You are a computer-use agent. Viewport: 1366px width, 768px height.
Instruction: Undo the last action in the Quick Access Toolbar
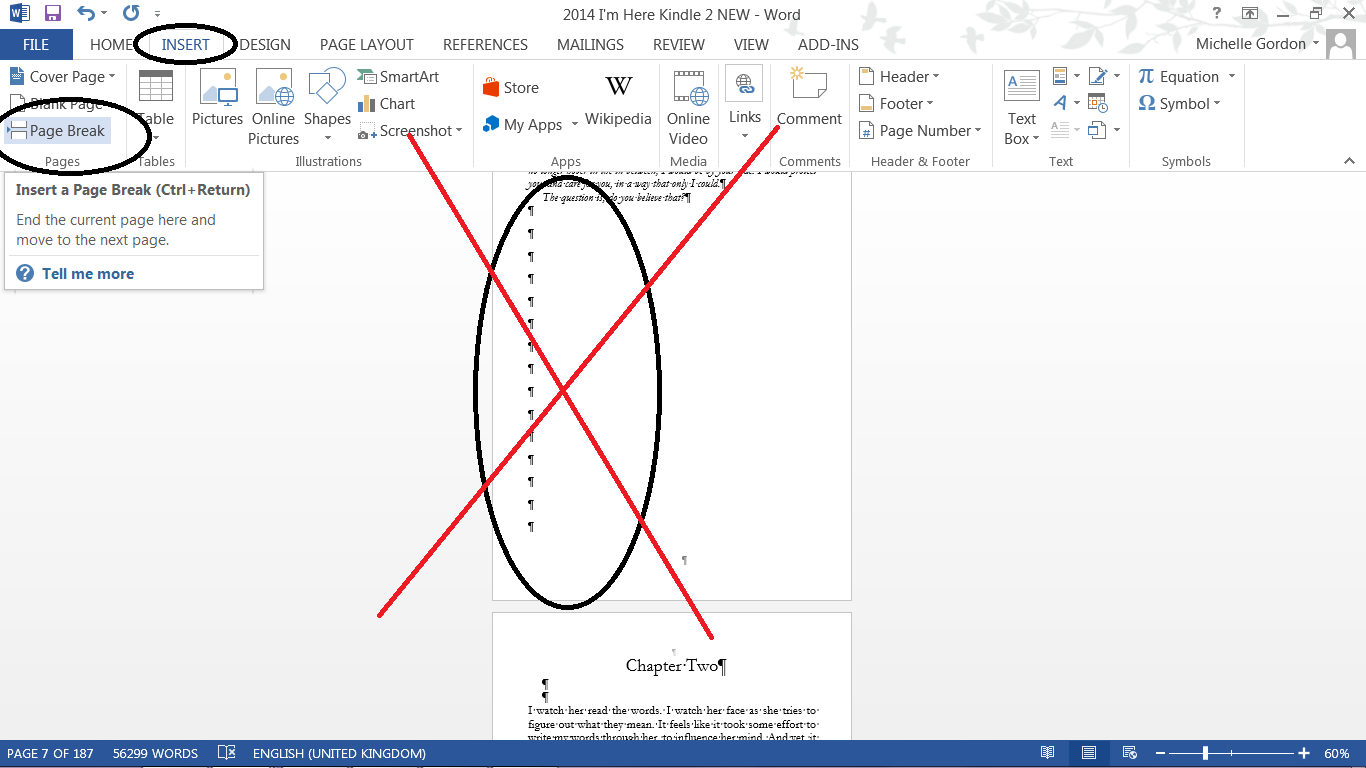(x=86, y=14)
